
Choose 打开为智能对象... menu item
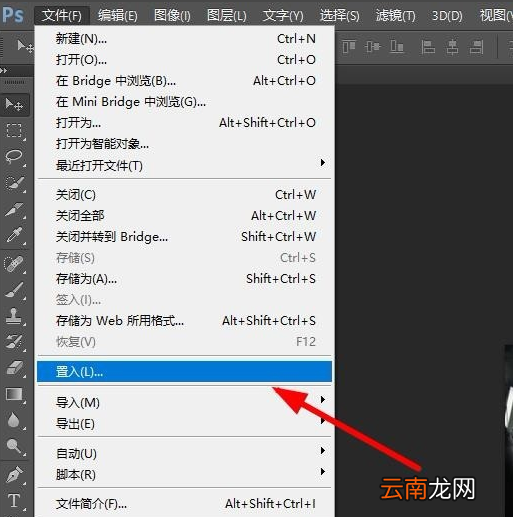coord(185,144)
